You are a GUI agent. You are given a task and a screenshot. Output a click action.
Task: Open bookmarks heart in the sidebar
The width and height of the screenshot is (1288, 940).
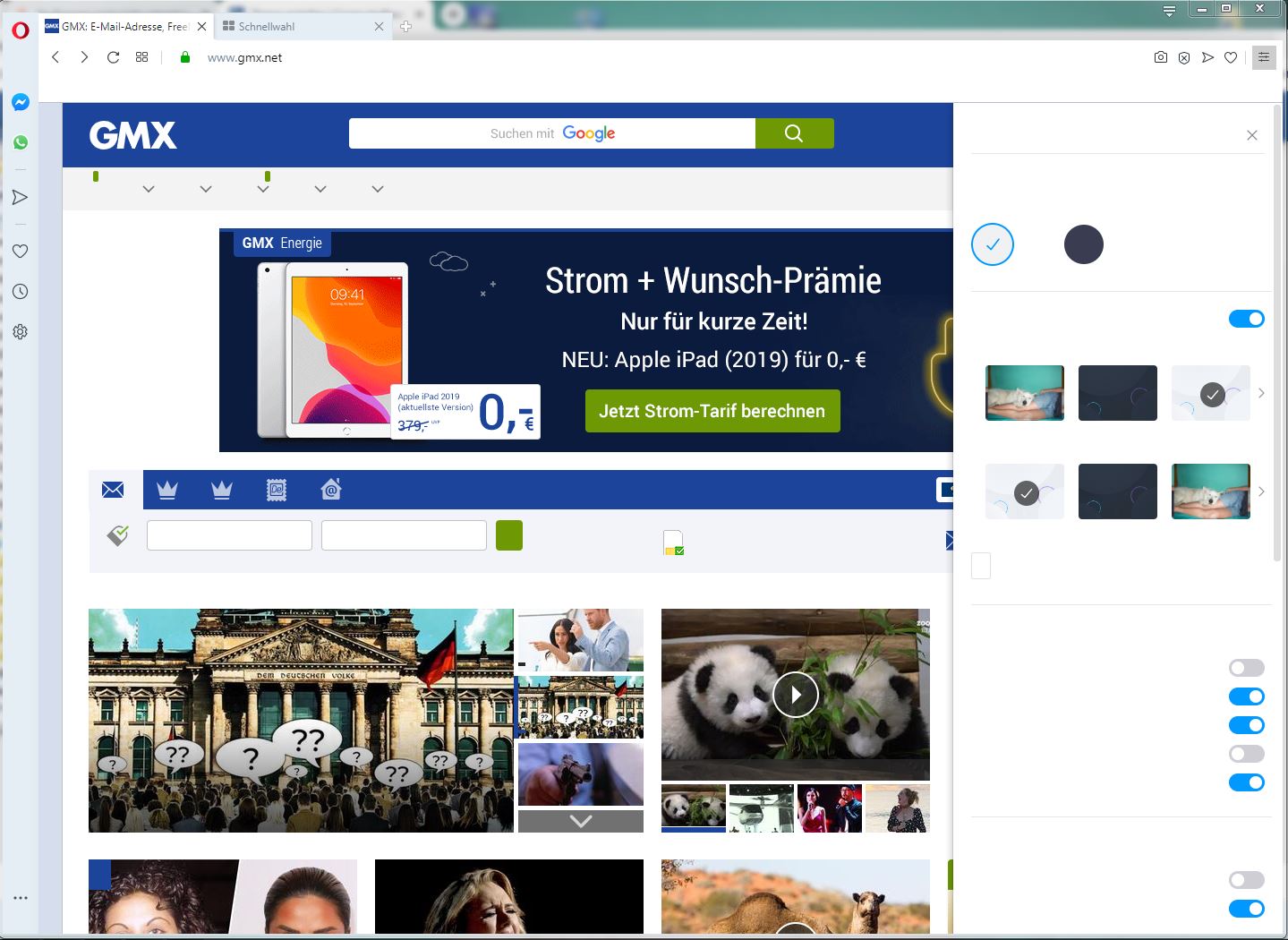tap(21, 251)
